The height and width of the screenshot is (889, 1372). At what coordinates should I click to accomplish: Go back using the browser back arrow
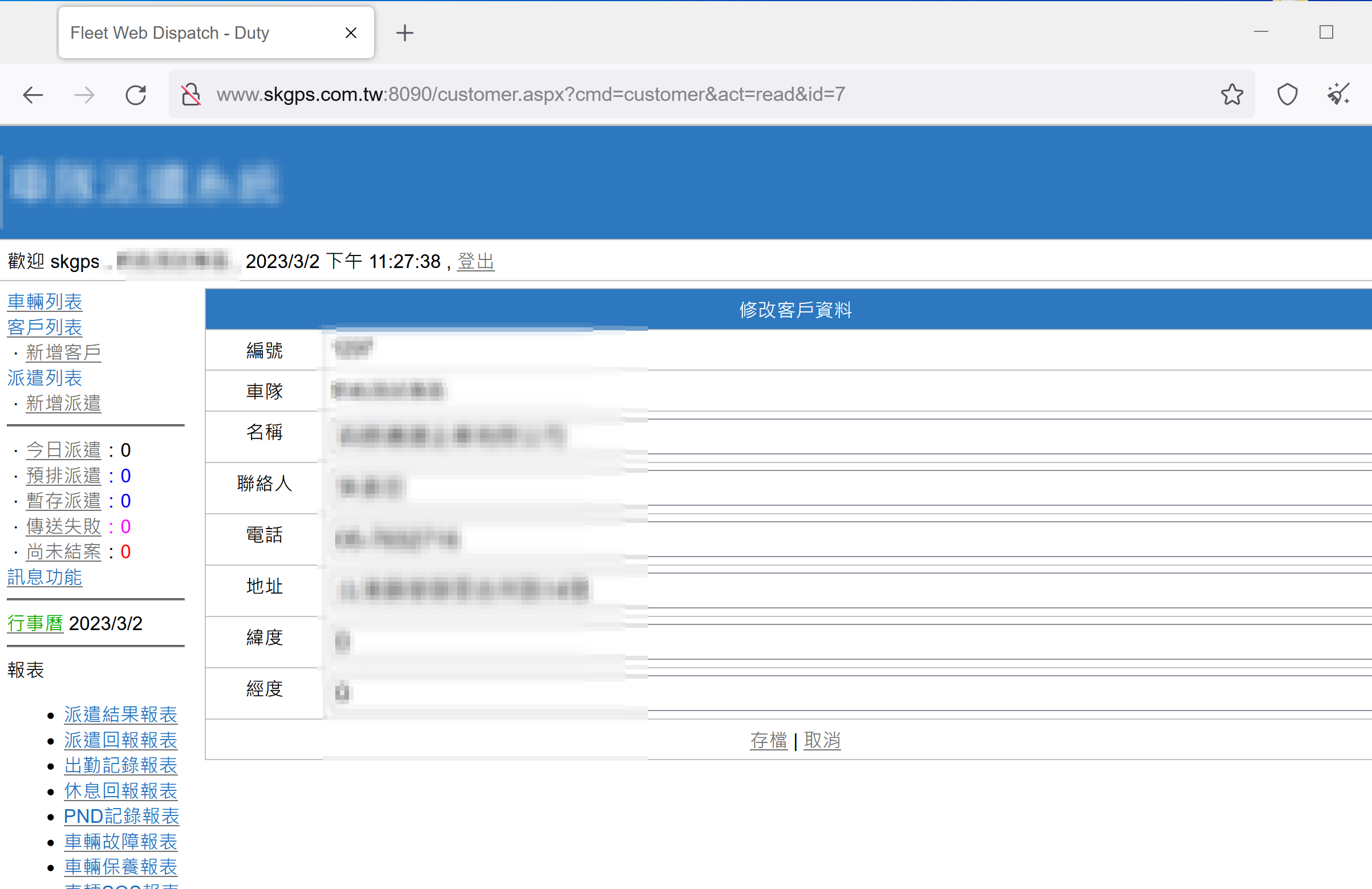coord(33,95)
